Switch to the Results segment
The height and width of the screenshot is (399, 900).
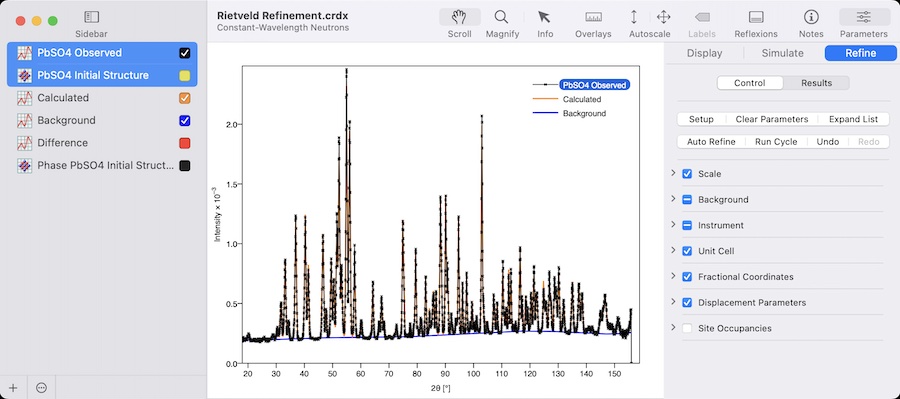pyautogui.click(x=816, y=83)
